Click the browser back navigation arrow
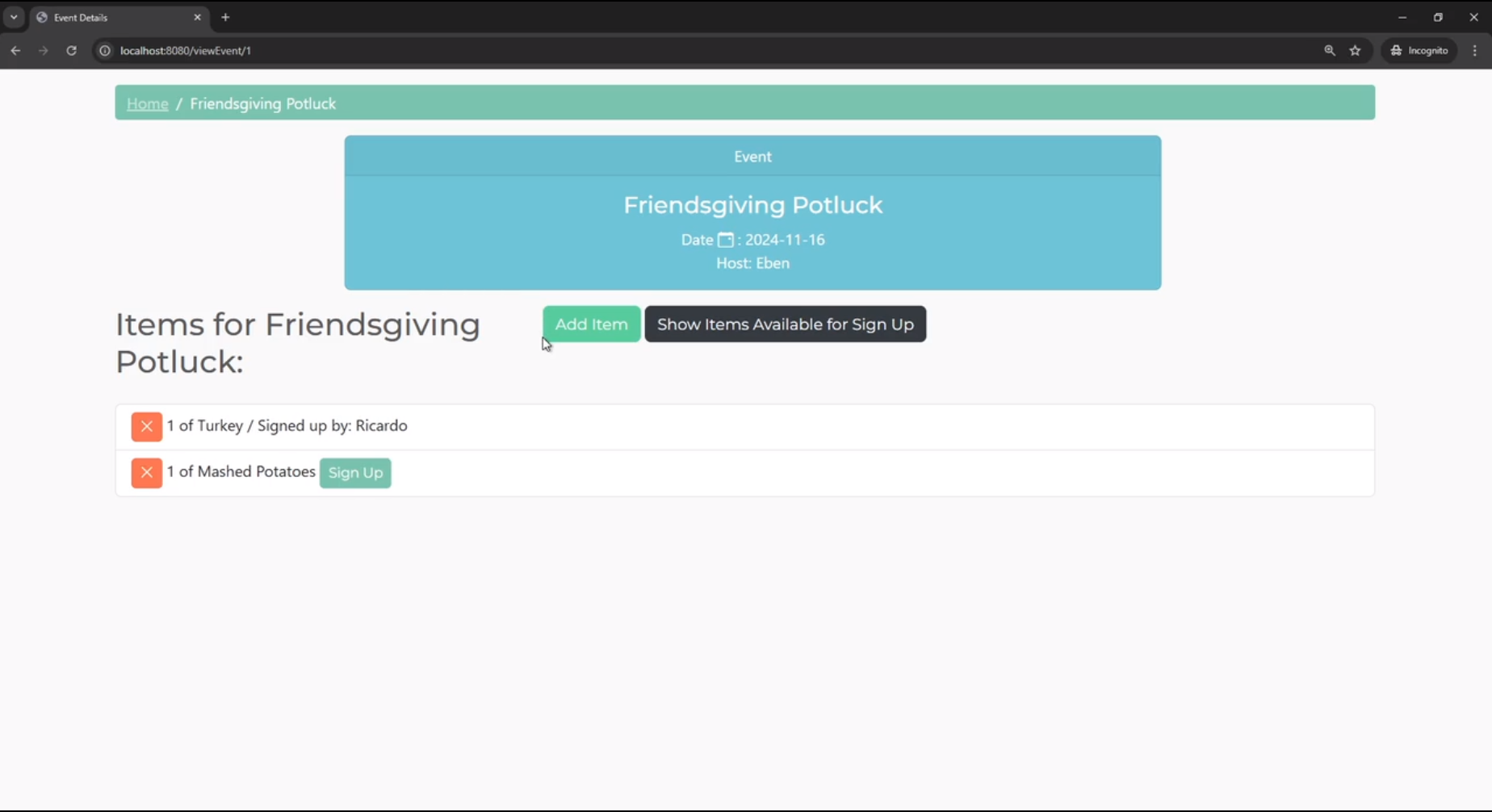 (x=15, y=50)
